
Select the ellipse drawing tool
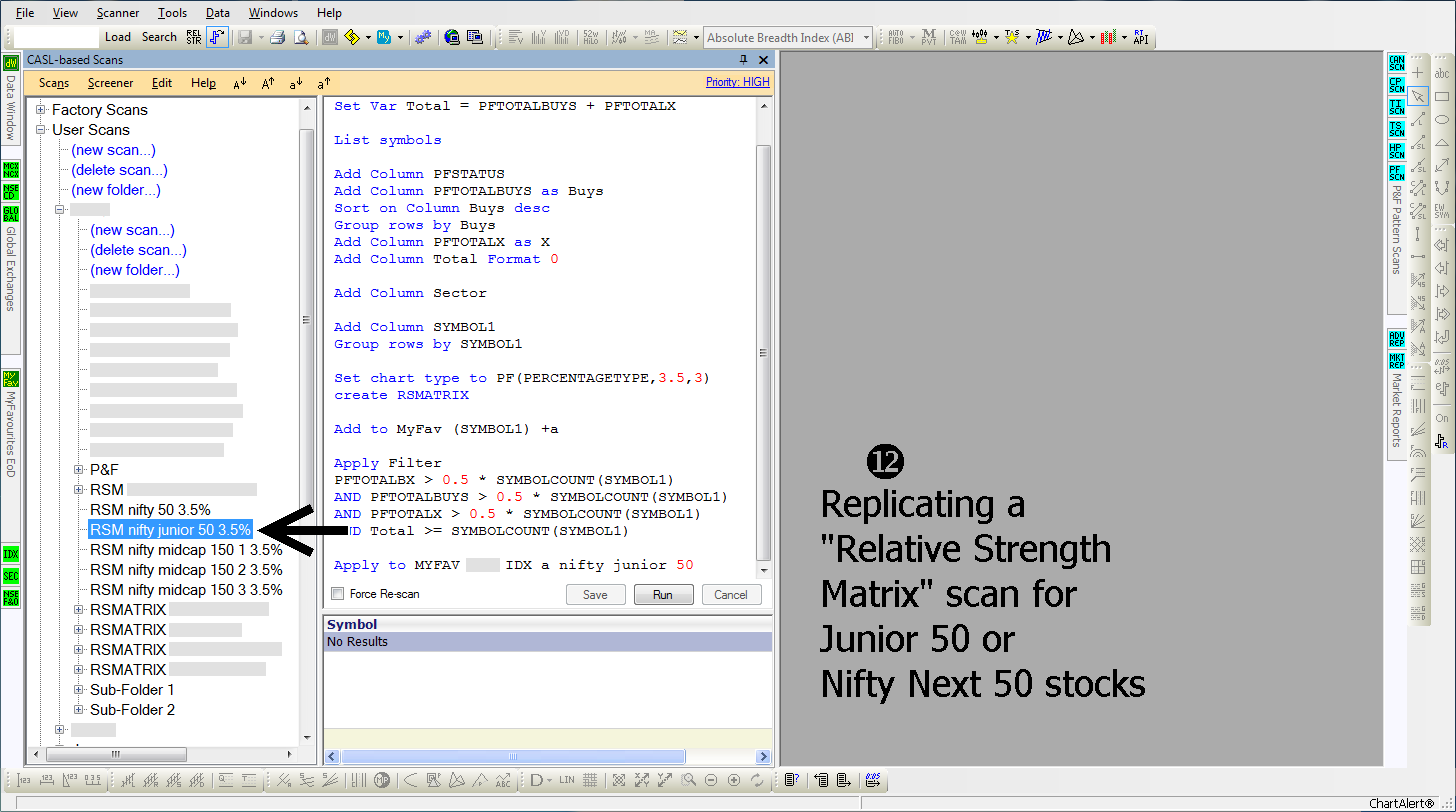1442,119
